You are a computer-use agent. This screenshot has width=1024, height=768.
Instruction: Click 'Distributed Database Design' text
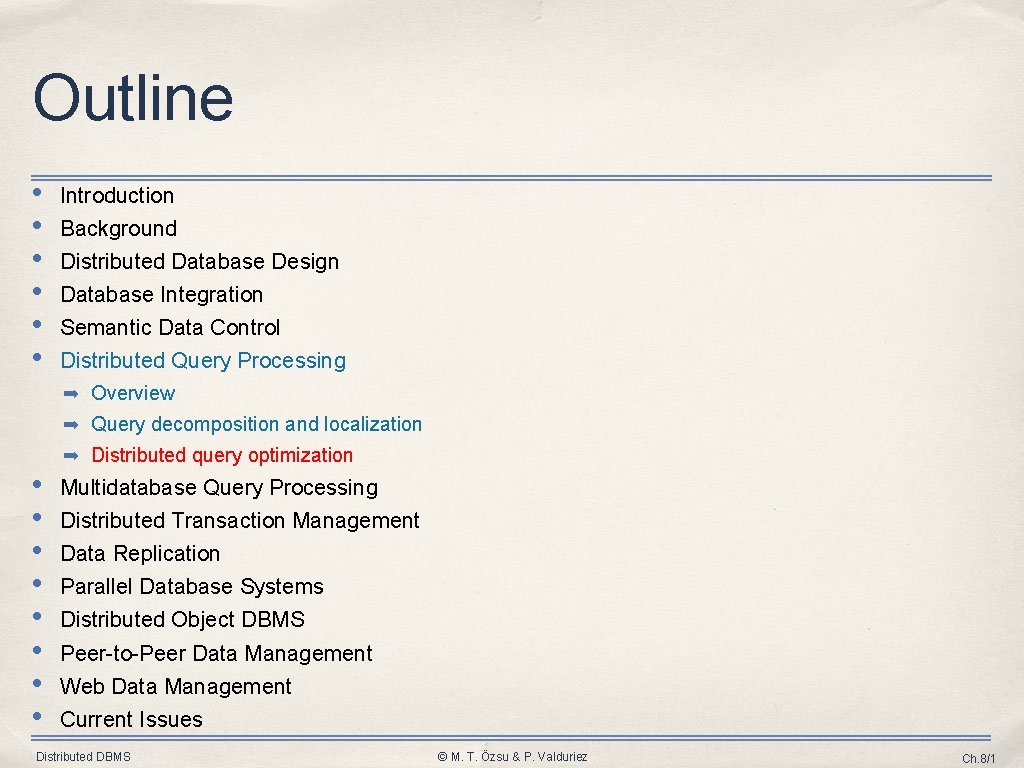pos(199,261)
